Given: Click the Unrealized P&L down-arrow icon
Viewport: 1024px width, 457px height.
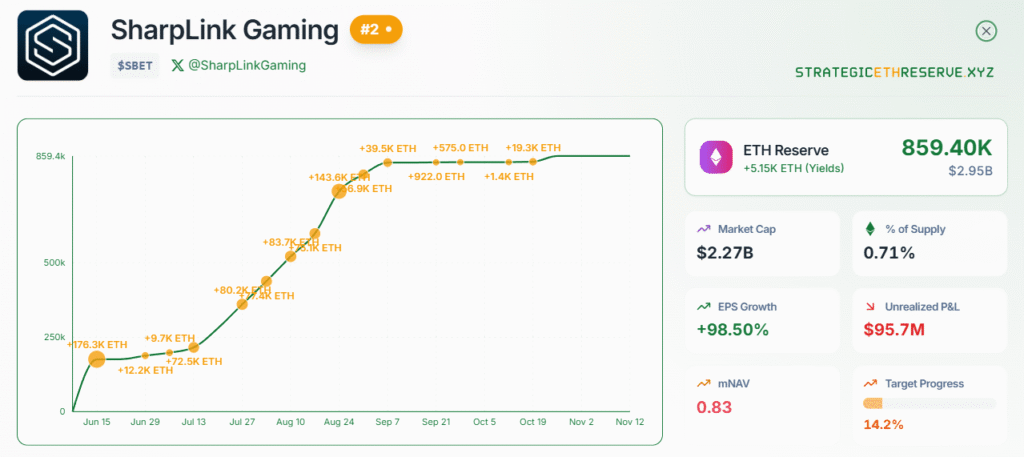Looking at the screenshot, I should pos(870,306).
